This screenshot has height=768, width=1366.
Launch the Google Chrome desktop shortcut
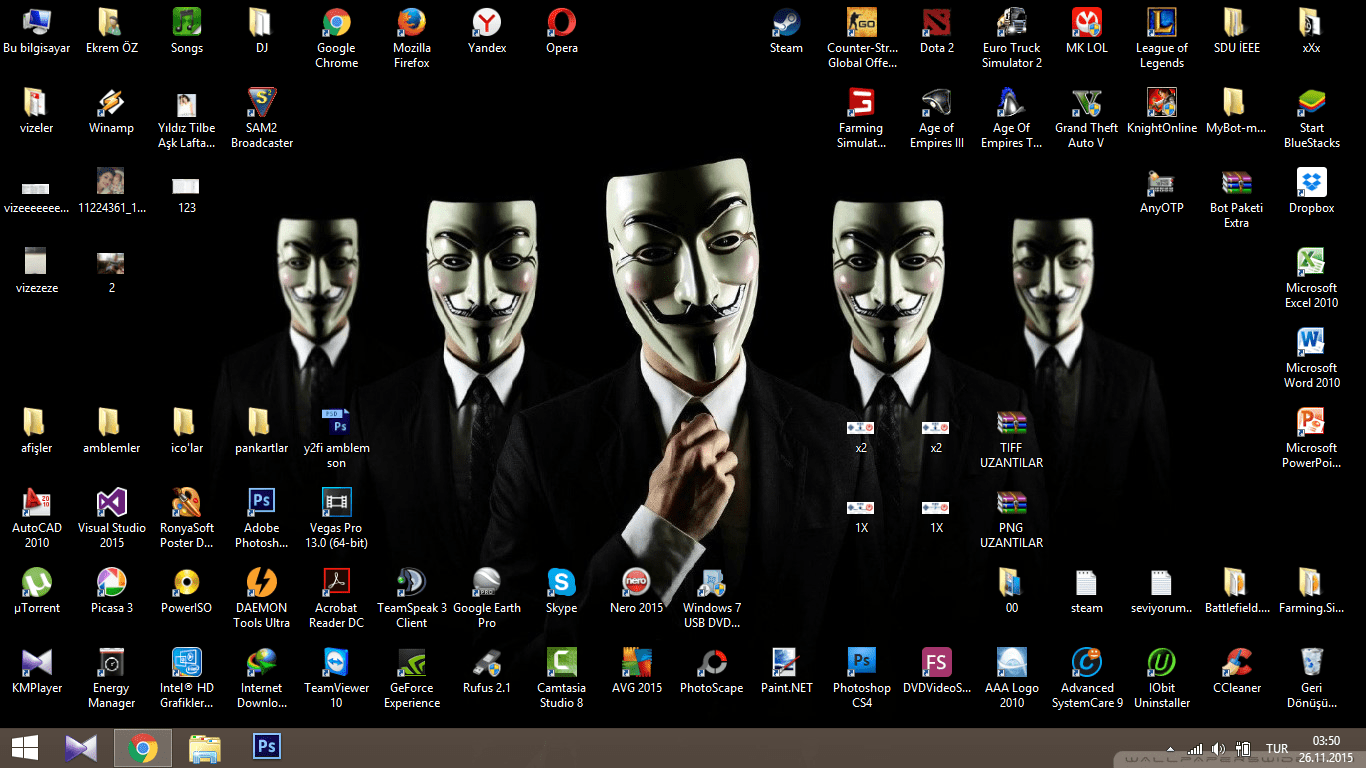click(x=336, y=38)
